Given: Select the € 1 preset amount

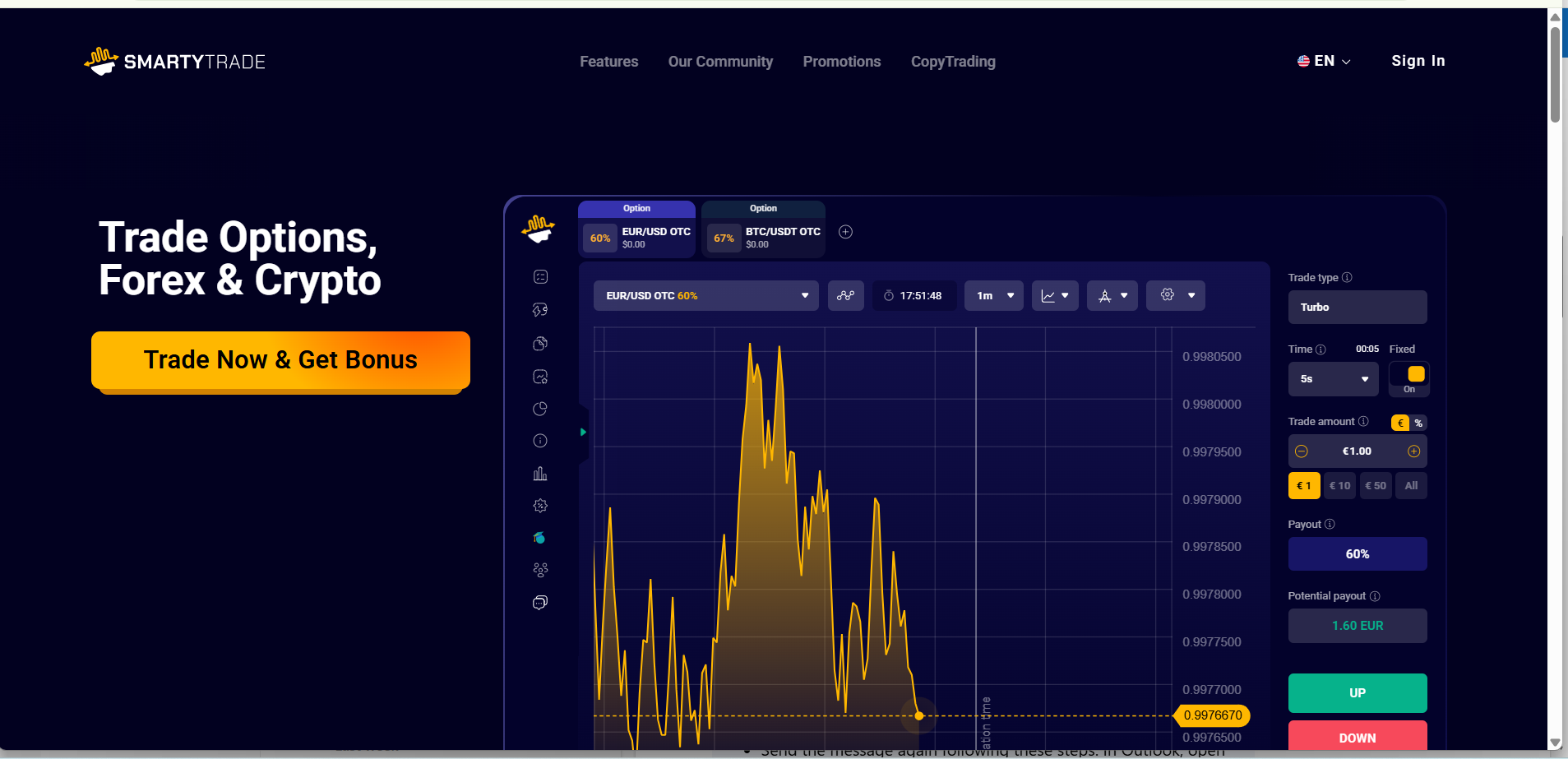Looking at the screenshot, I should (x=1304, y=485).
